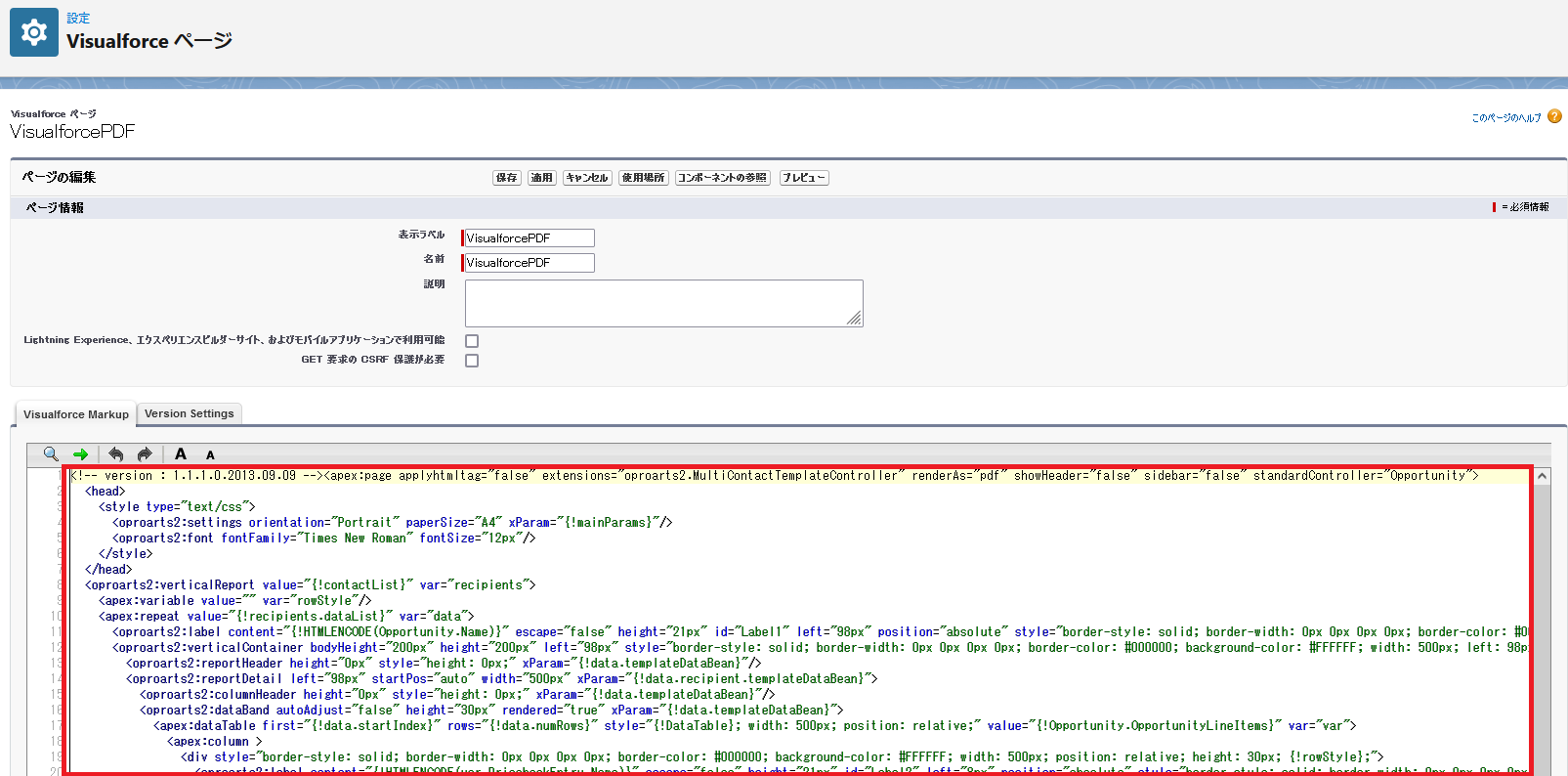Decrease editor font with small A icon
1568x776 pixels.
[x=210, y=455]
